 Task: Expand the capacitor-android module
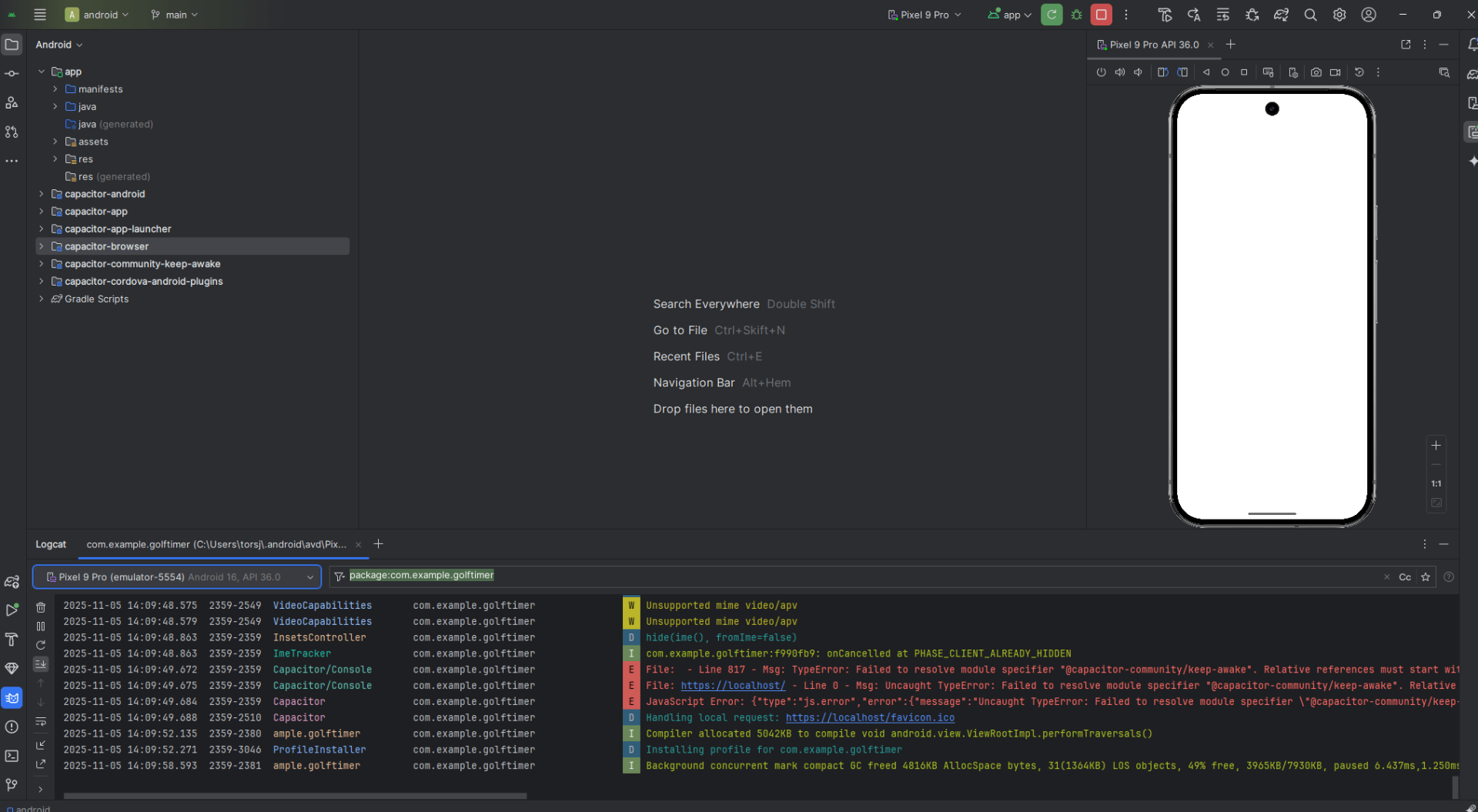pos(42,194)
